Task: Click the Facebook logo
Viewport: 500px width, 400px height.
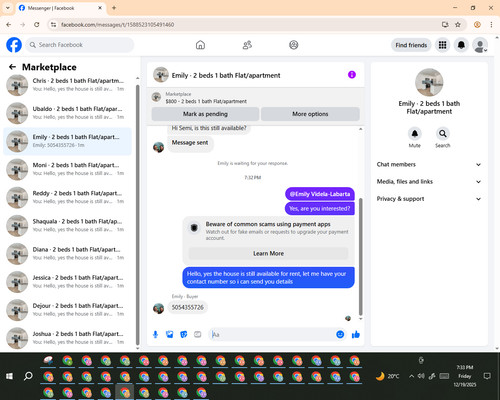Action: click(14, 45)
